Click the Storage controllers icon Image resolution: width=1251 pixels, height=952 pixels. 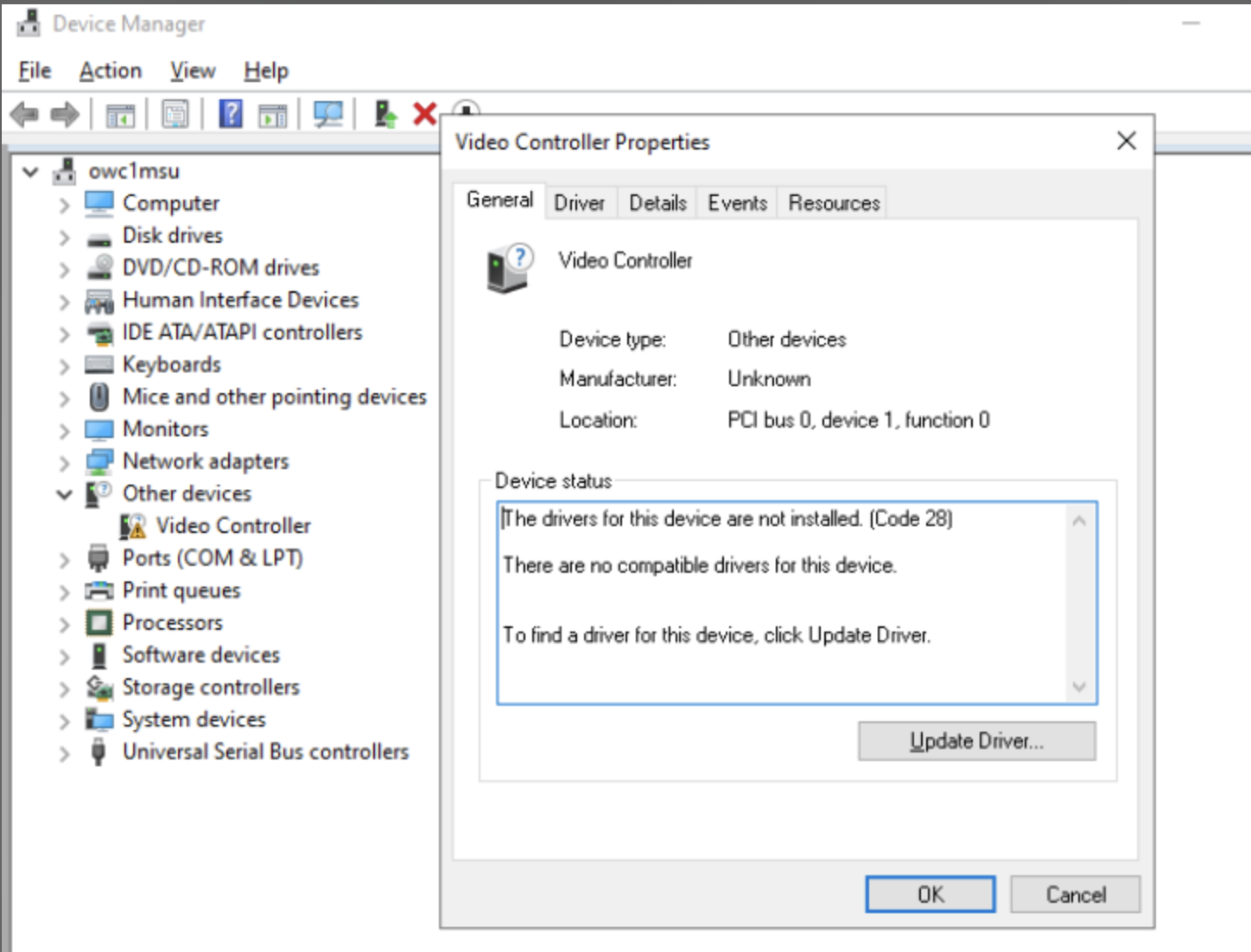99,688
